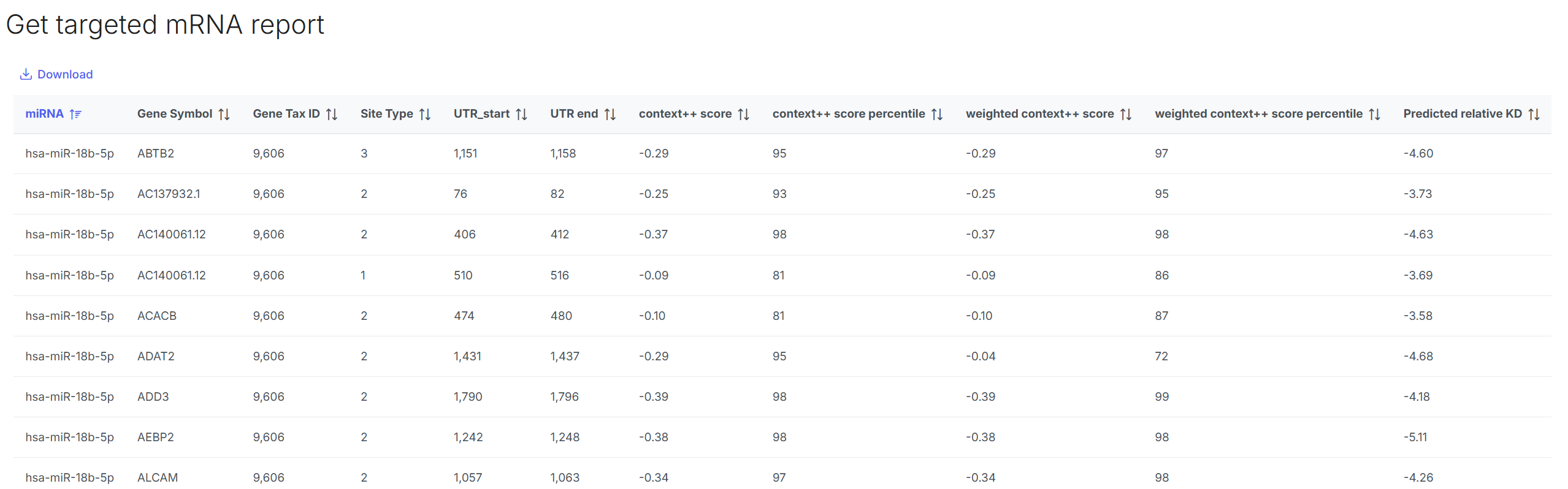Screen dimensions: 1568x489
Task: Sort by context++ score percentile arrows icon
Action: pos(937,114)
